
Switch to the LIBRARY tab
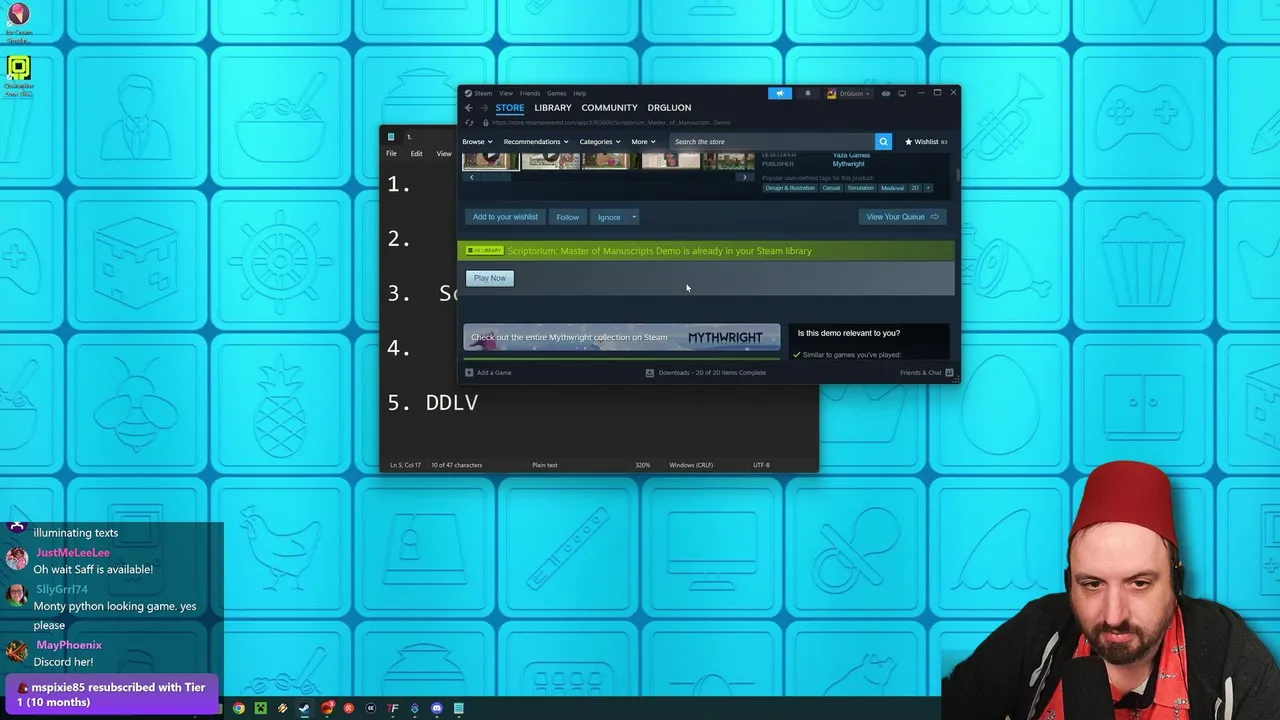(x=553, y=108)
